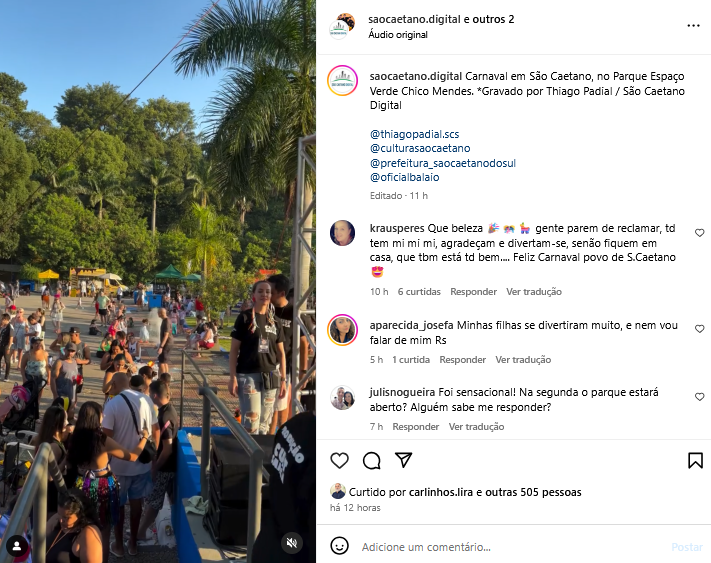The height and width of the screenshot is (563, 711).
Task: Open 'outros 2' collaborators in header
Action: coord(493,19)
